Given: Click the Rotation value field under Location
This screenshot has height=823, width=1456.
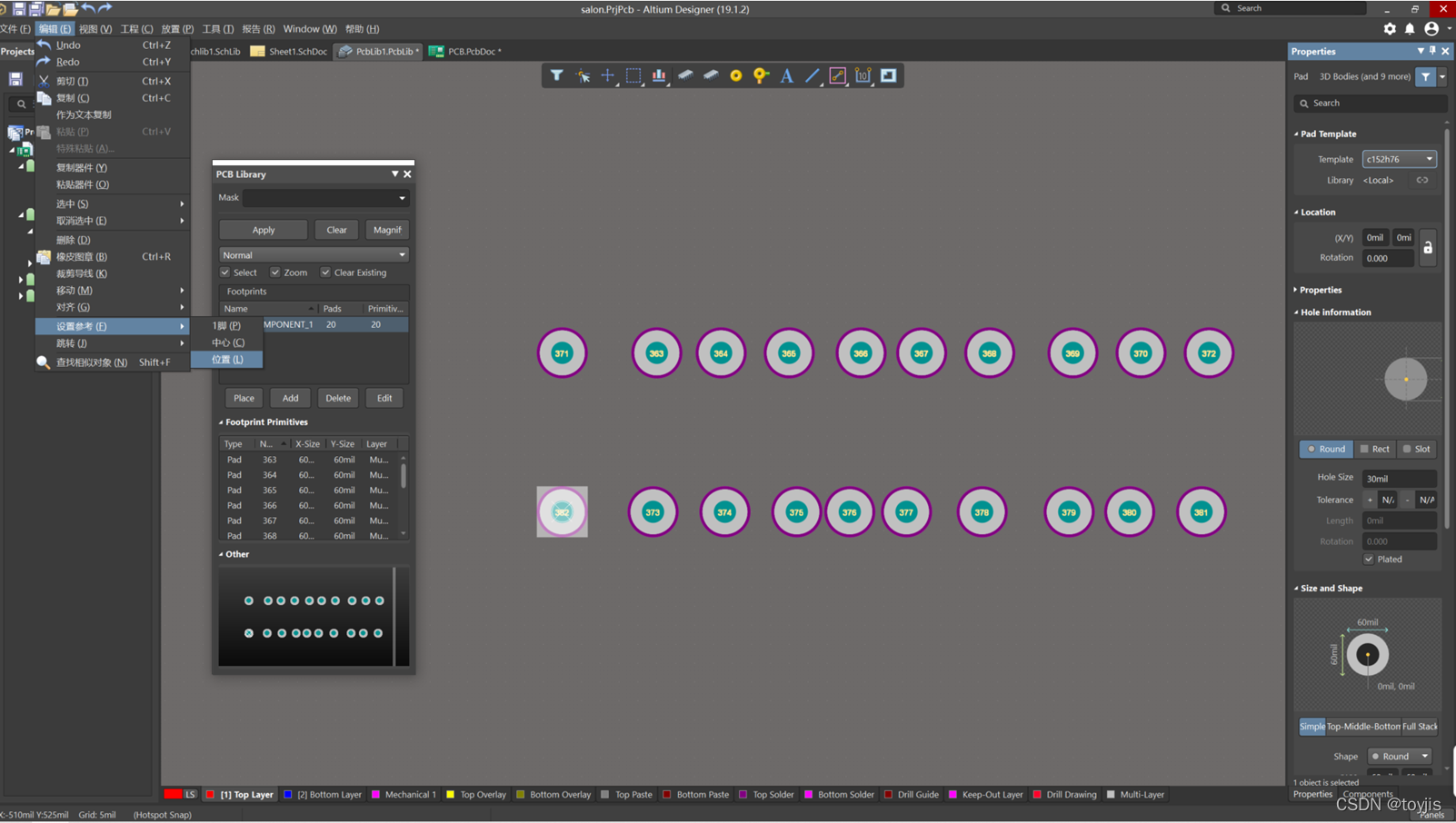Looking at the screenshot, I should (x=1388, y=258).
